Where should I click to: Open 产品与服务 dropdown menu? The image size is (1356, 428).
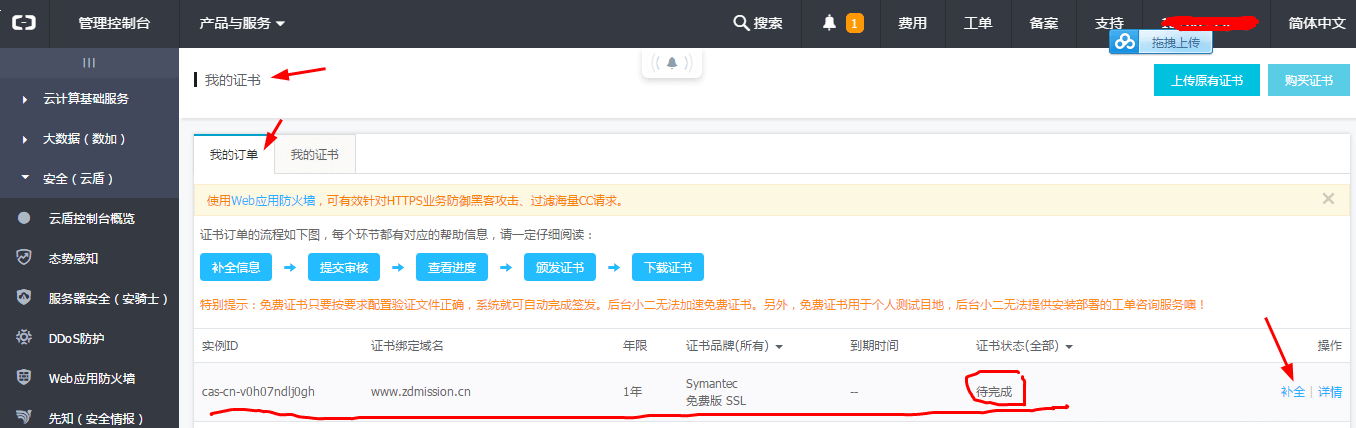point(242,23)
